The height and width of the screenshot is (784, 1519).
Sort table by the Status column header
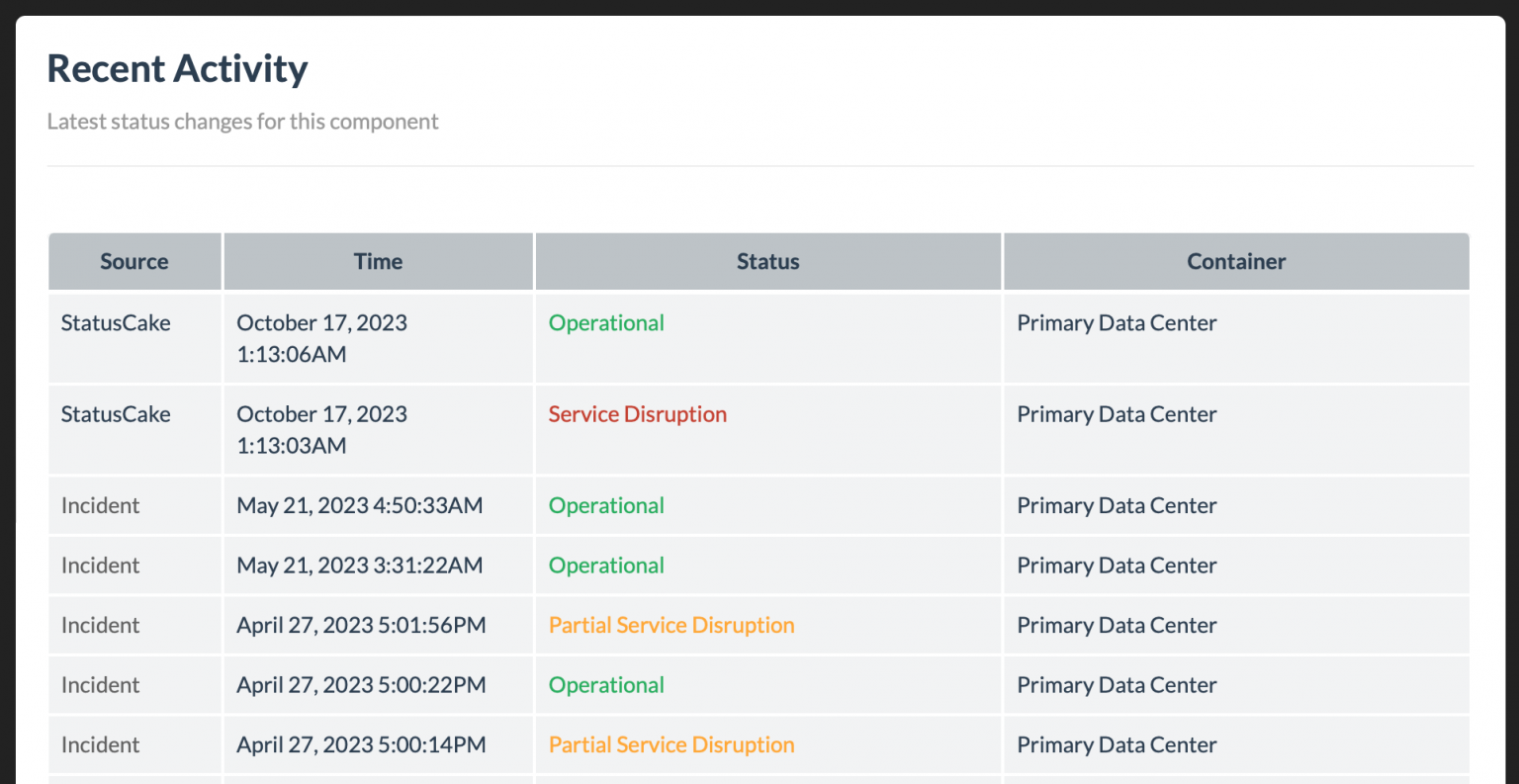(767, 261)
